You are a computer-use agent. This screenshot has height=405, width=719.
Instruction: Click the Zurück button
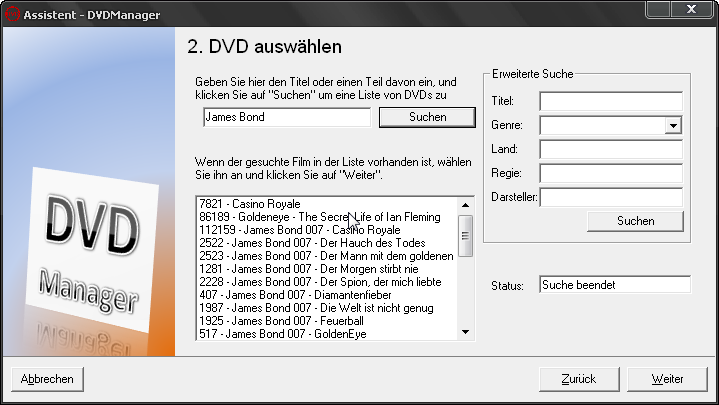579,379
